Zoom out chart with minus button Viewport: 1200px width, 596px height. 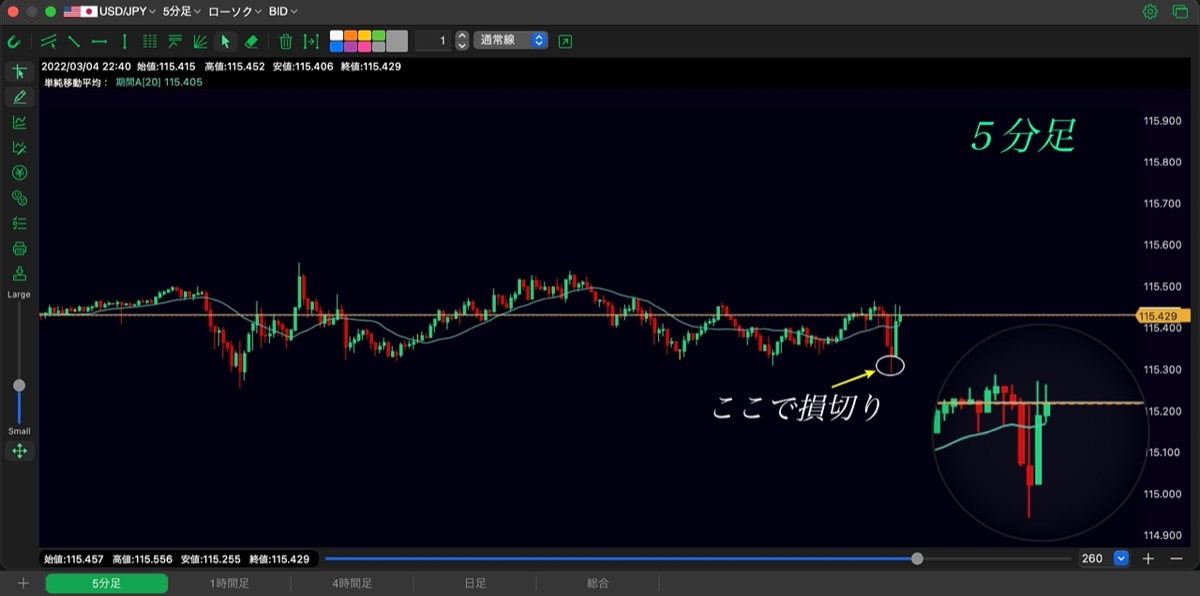(x=1176, y=558)
